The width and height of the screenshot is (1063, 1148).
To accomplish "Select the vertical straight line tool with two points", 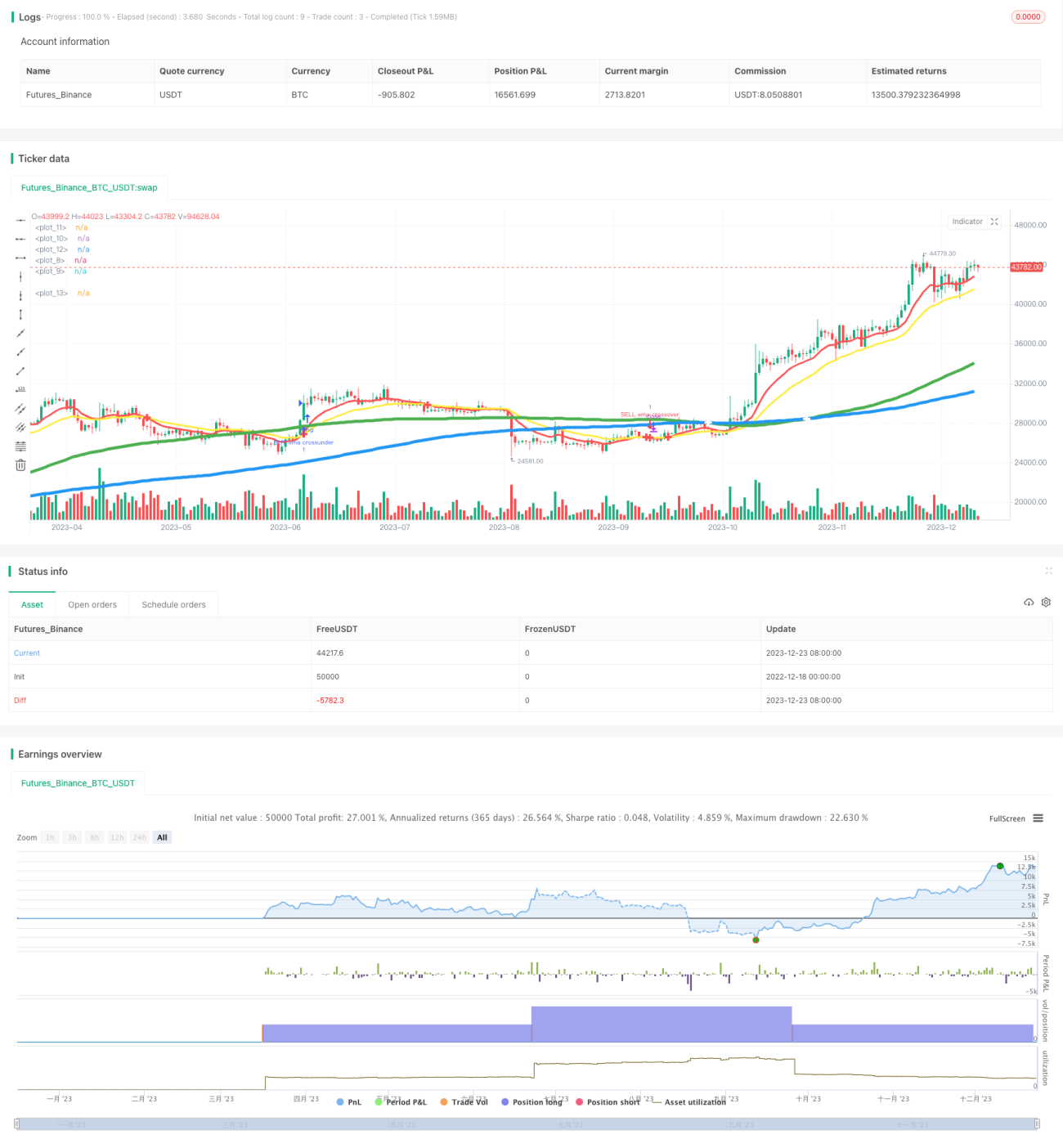I will (x=20, y=295).
